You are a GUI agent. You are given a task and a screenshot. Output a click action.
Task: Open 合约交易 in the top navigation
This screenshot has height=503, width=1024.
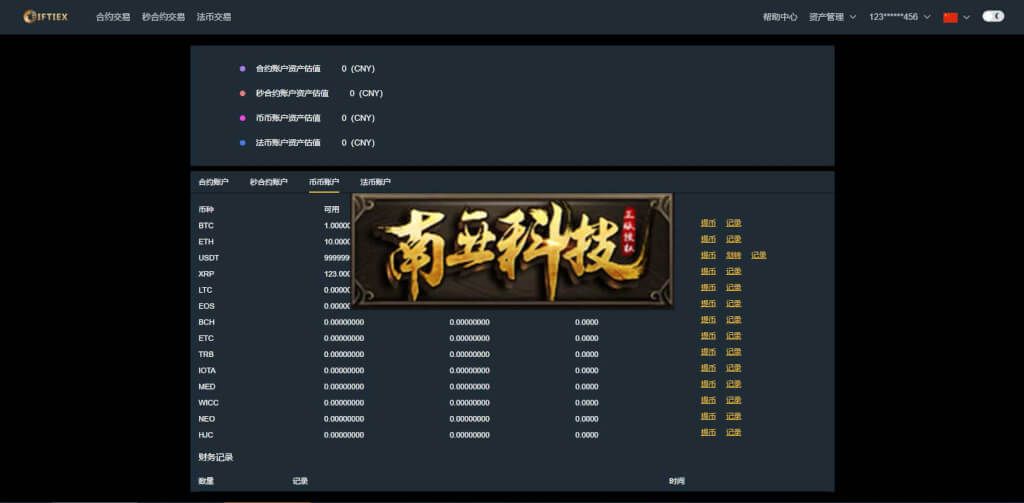[x=113, y=17]
